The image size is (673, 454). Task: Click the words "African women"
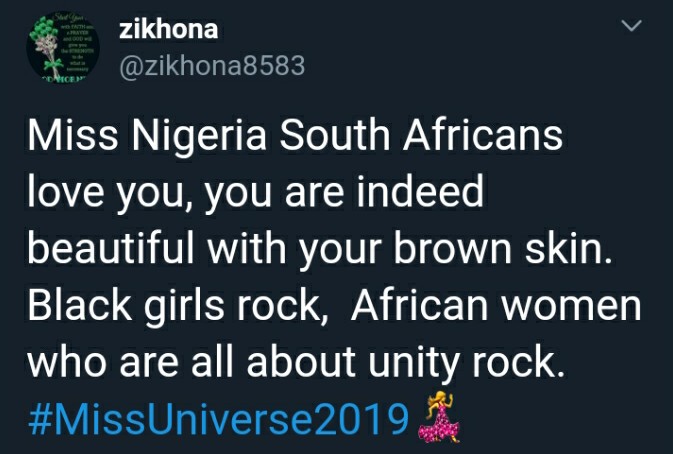496,306
